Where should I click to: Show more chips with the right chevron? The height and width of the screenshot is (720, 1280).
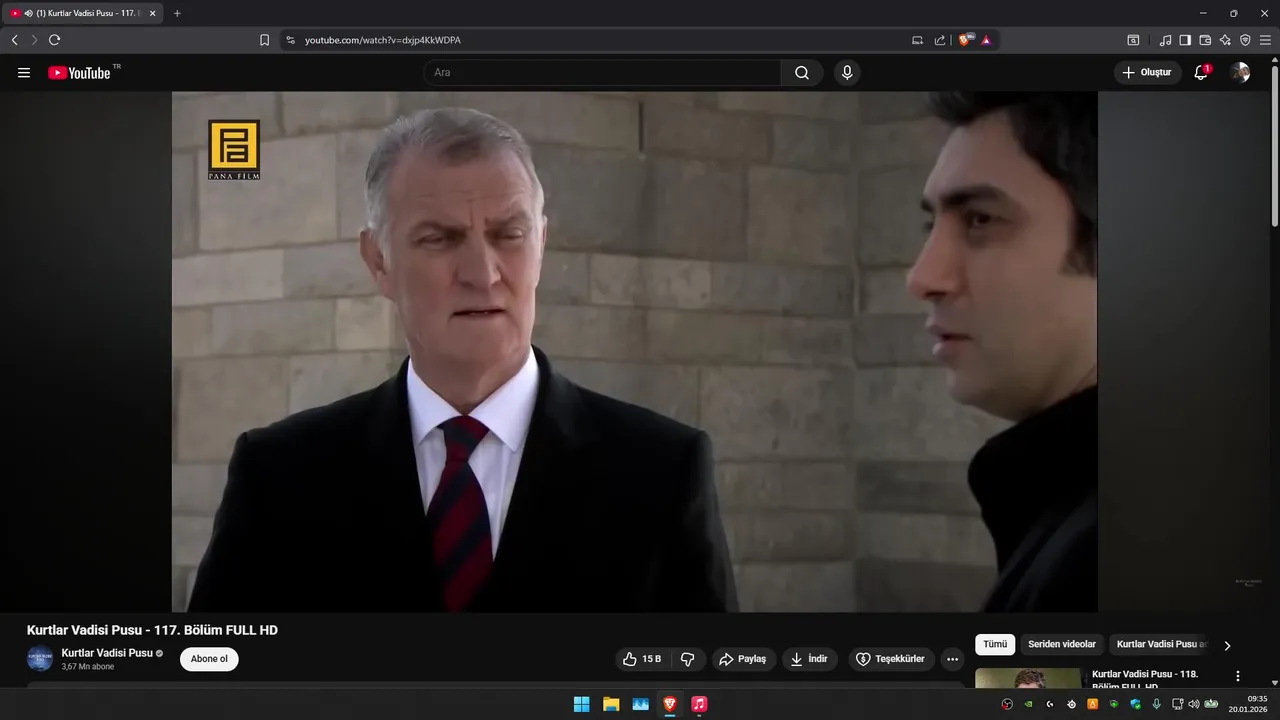coord(1227,645)
